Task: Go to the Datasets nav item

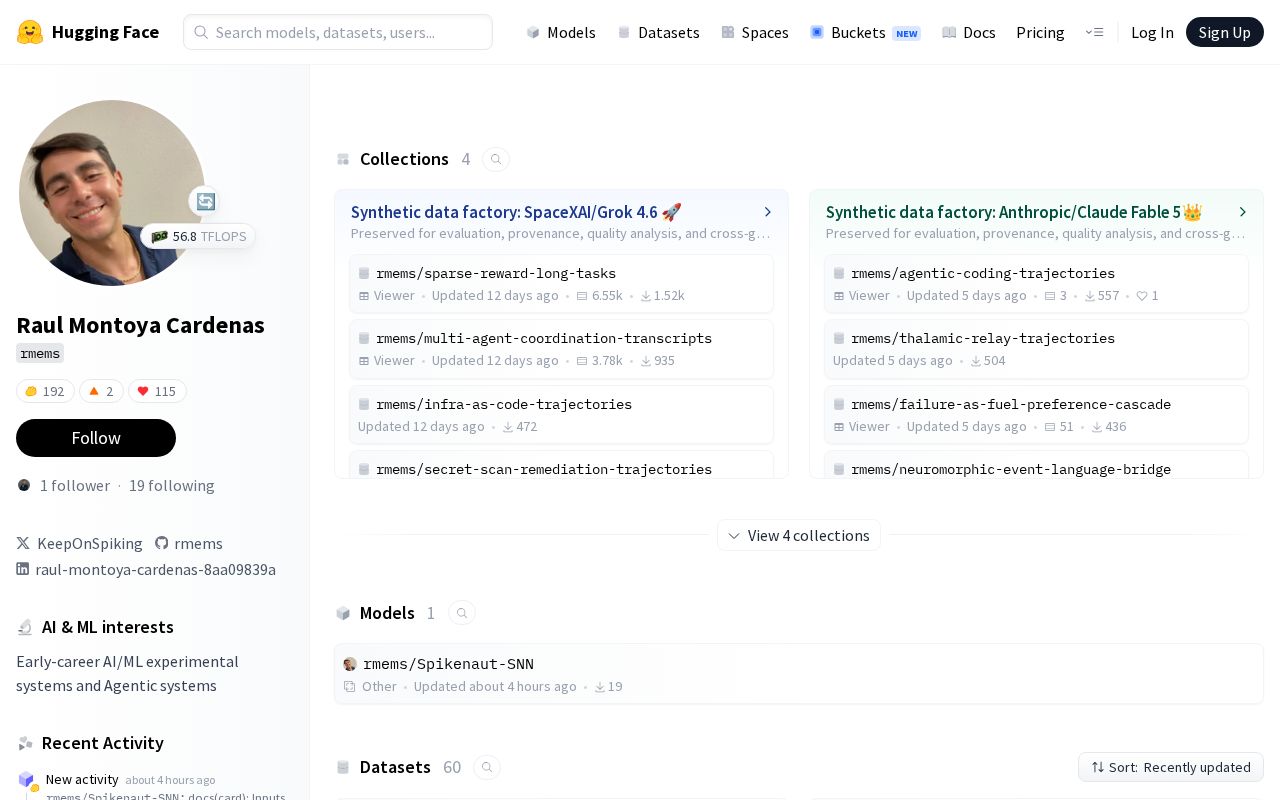Action: [x=659, y=32]
